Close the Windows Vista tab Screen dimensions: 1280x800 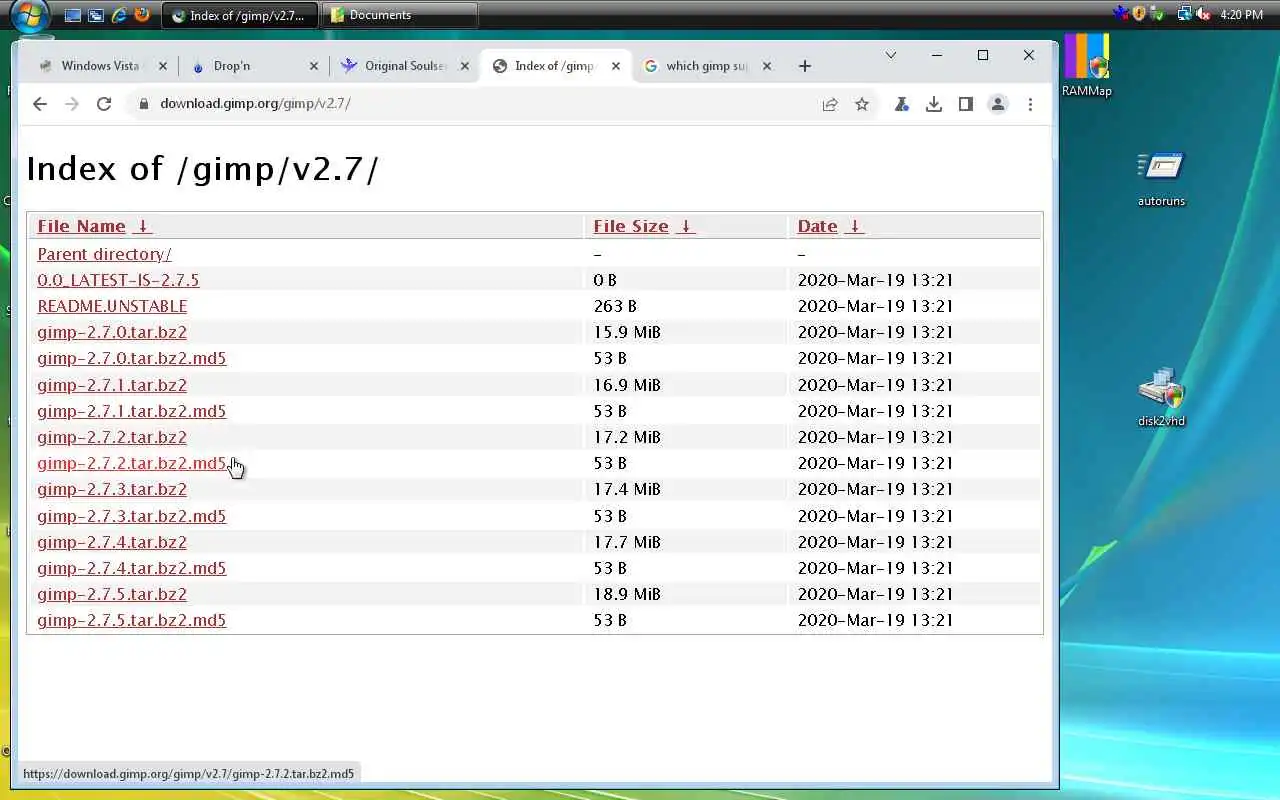coord(163,66)
